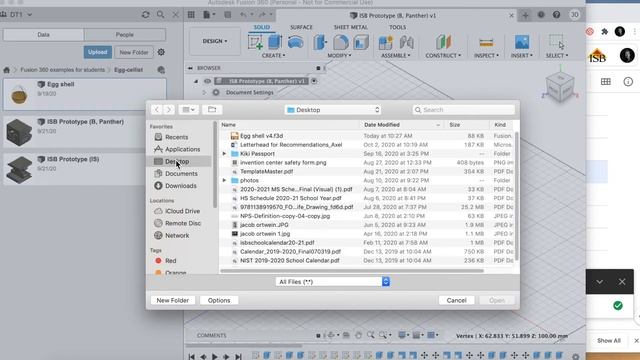Select the Shell modify tool

pyautogui.click(x=361, y=42)
